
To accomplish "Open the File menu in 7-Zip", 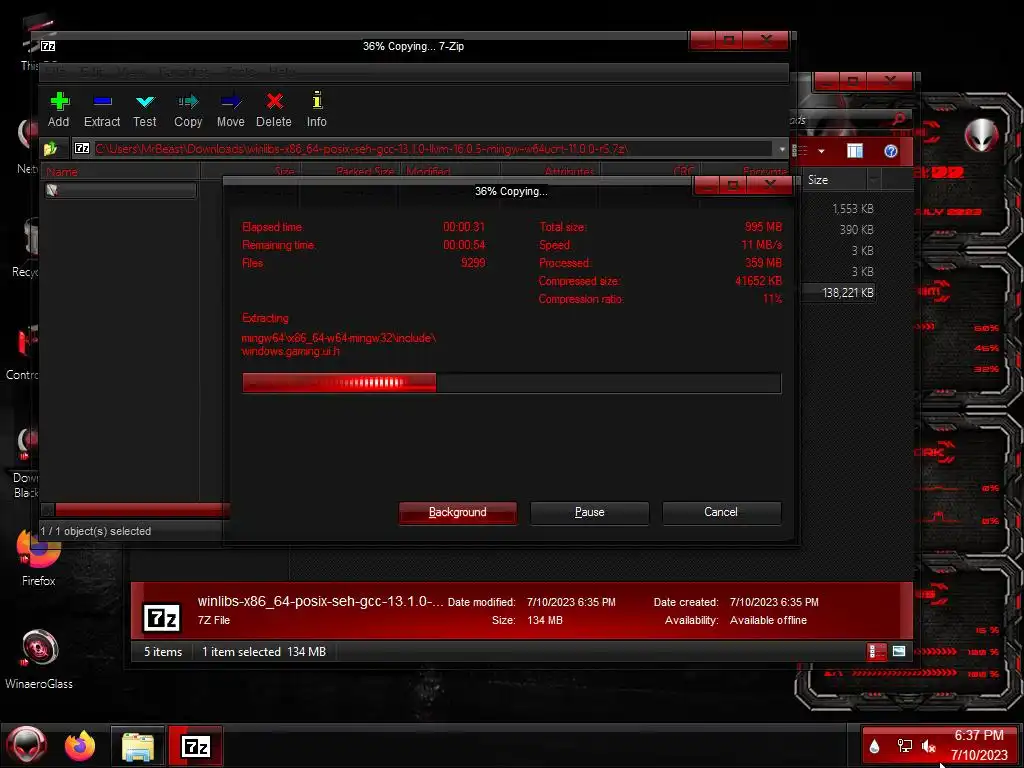I will (55, 72).
